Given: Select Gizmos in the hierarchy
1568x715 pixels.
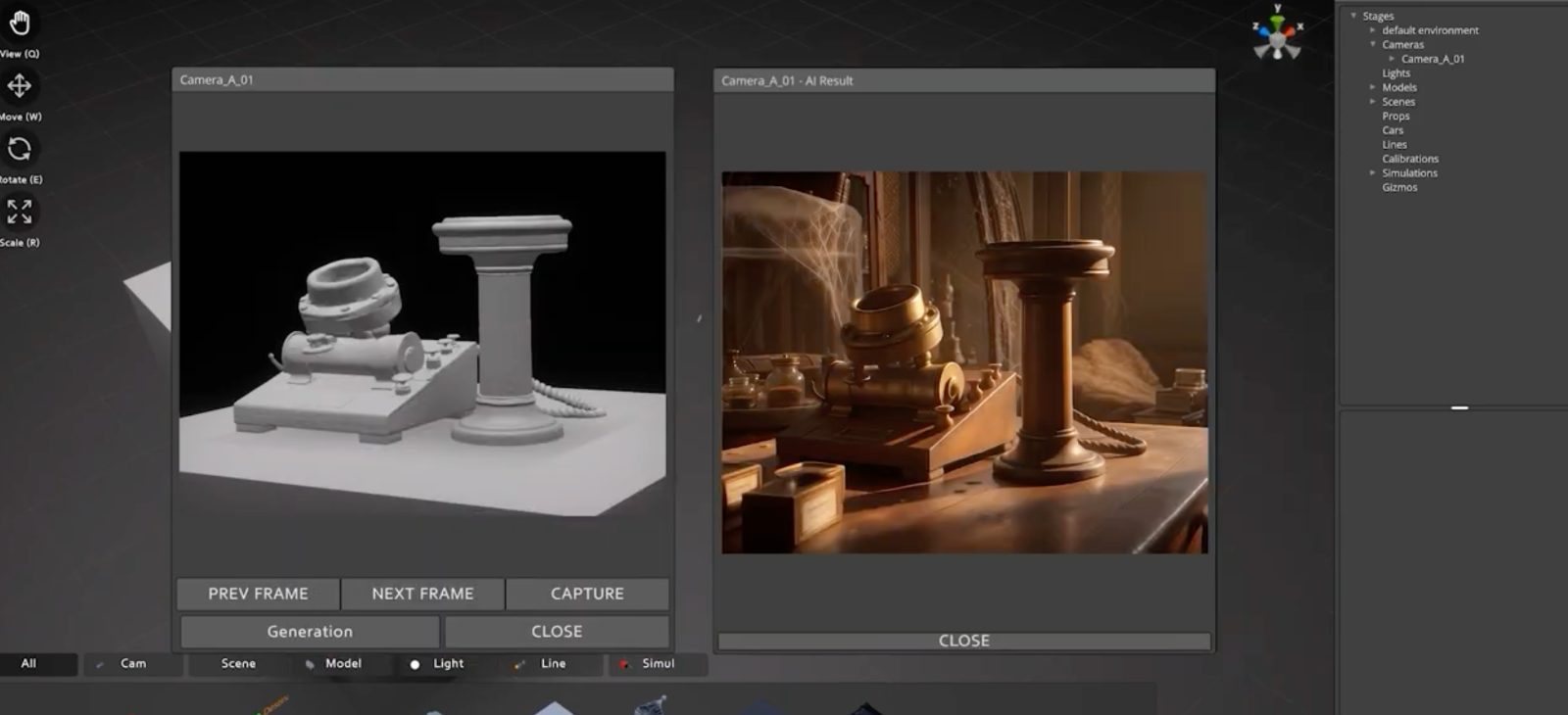Looking at the screenshot, I should [1399, 187].
